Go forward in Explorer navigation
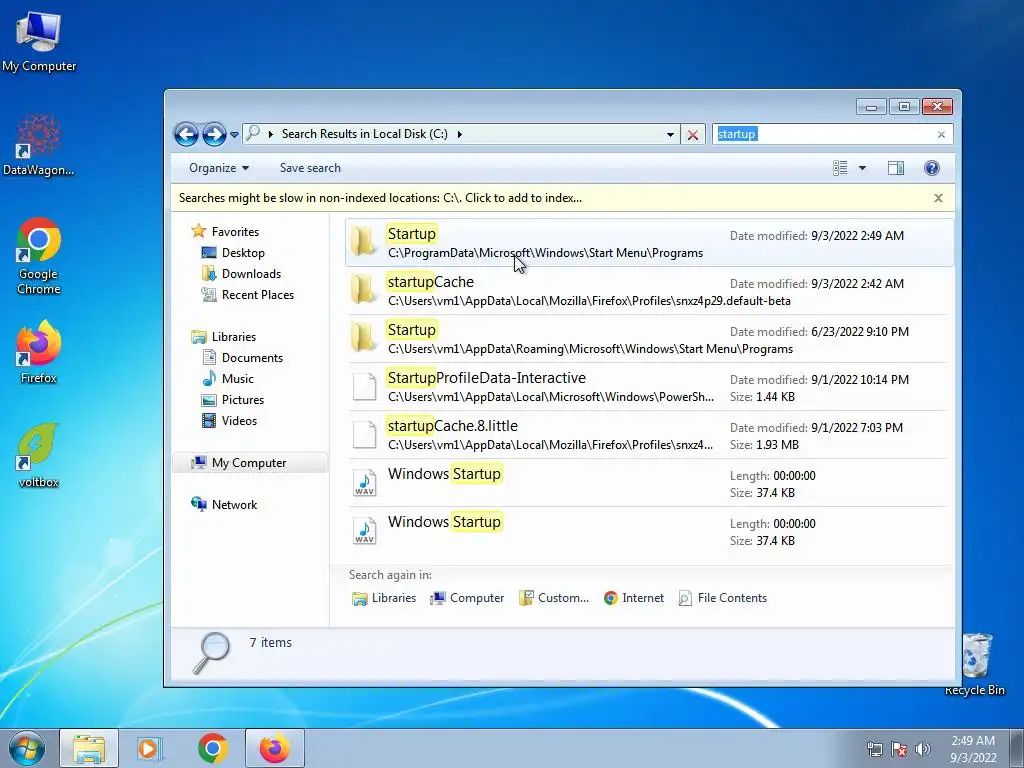1024x768 pixels. pos(214,135)
